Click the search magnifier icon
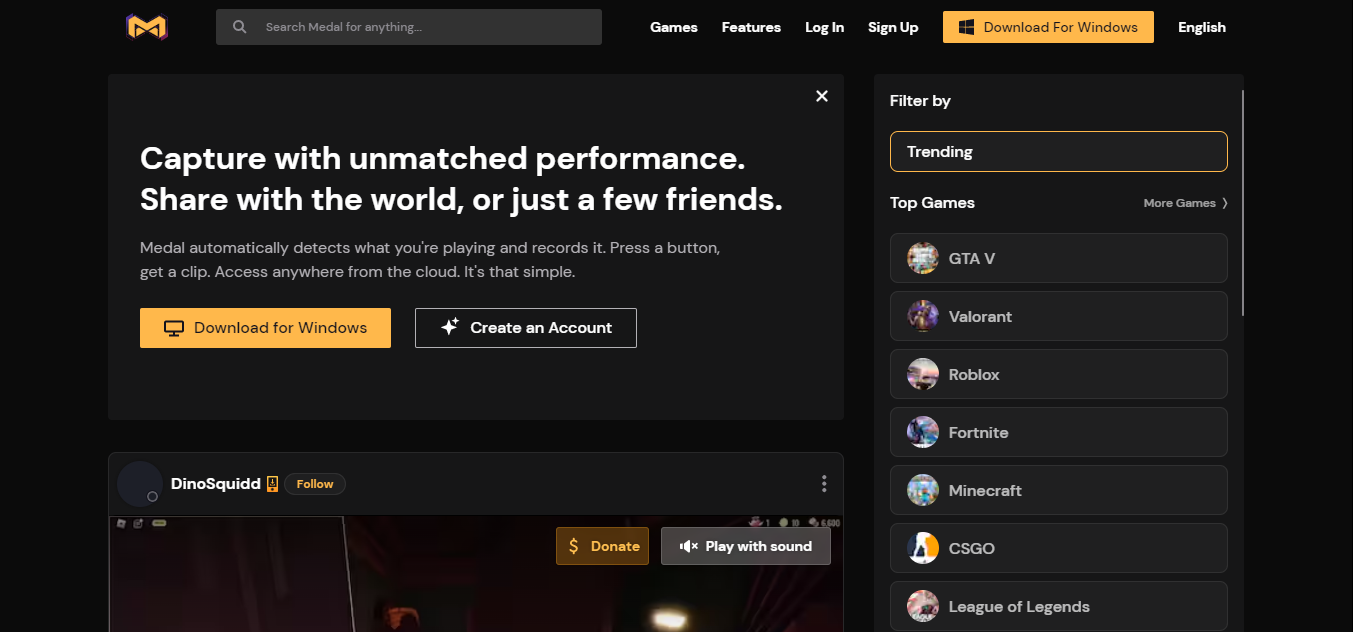 (240, 27)
